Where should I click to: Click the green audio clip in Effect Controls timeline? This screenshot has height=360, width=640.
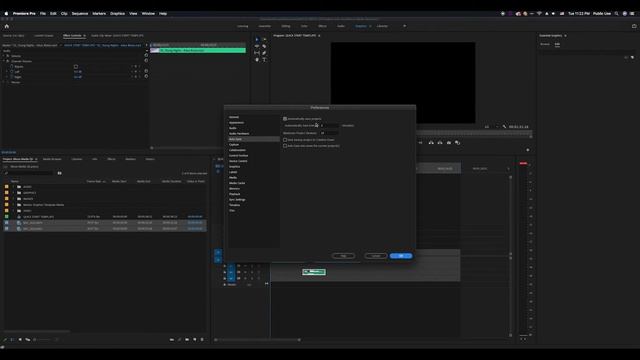pos(198,50)
